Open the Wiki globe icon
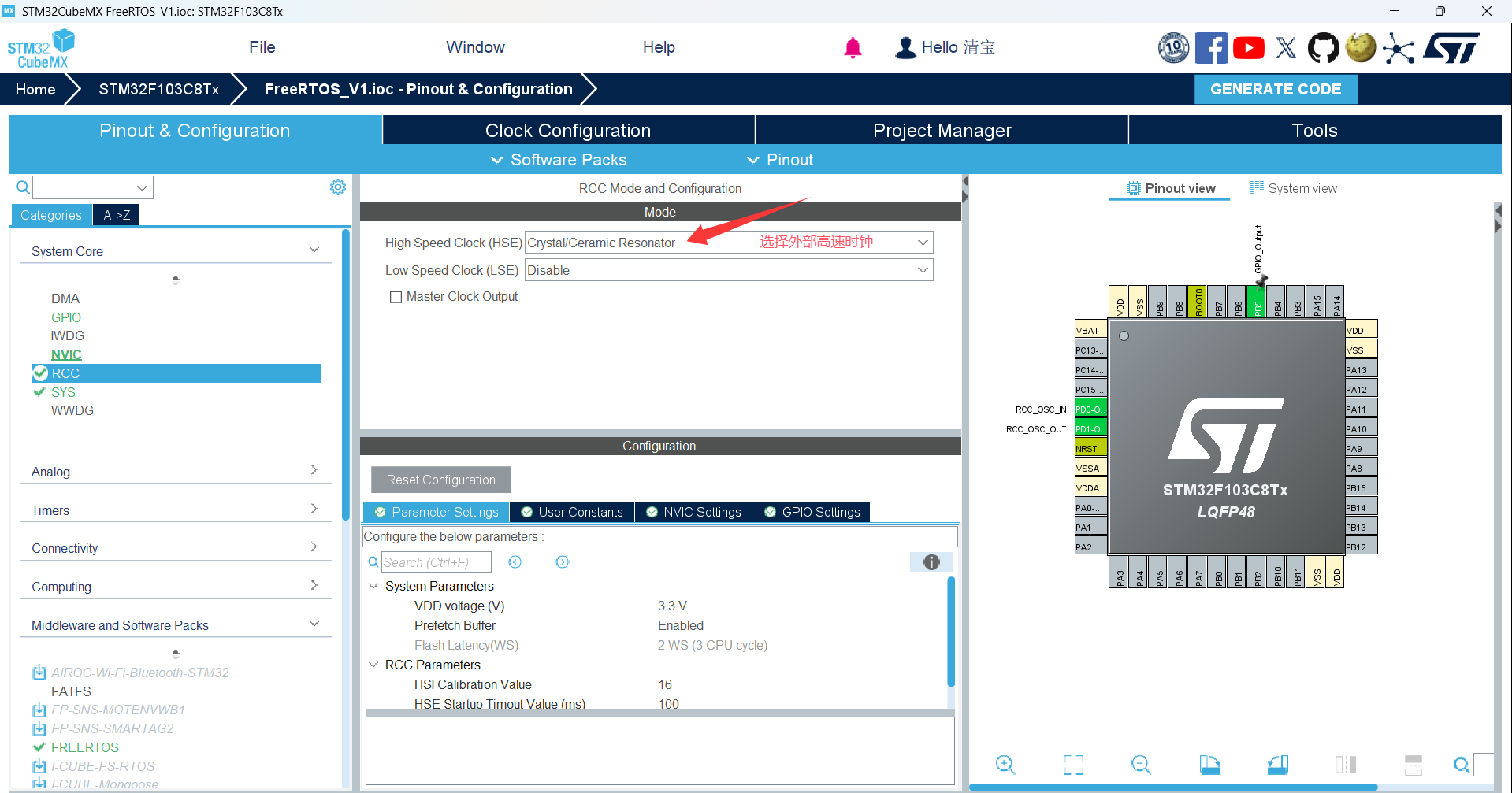Screen dimensions: 1512x793 tap(1361, 47)
